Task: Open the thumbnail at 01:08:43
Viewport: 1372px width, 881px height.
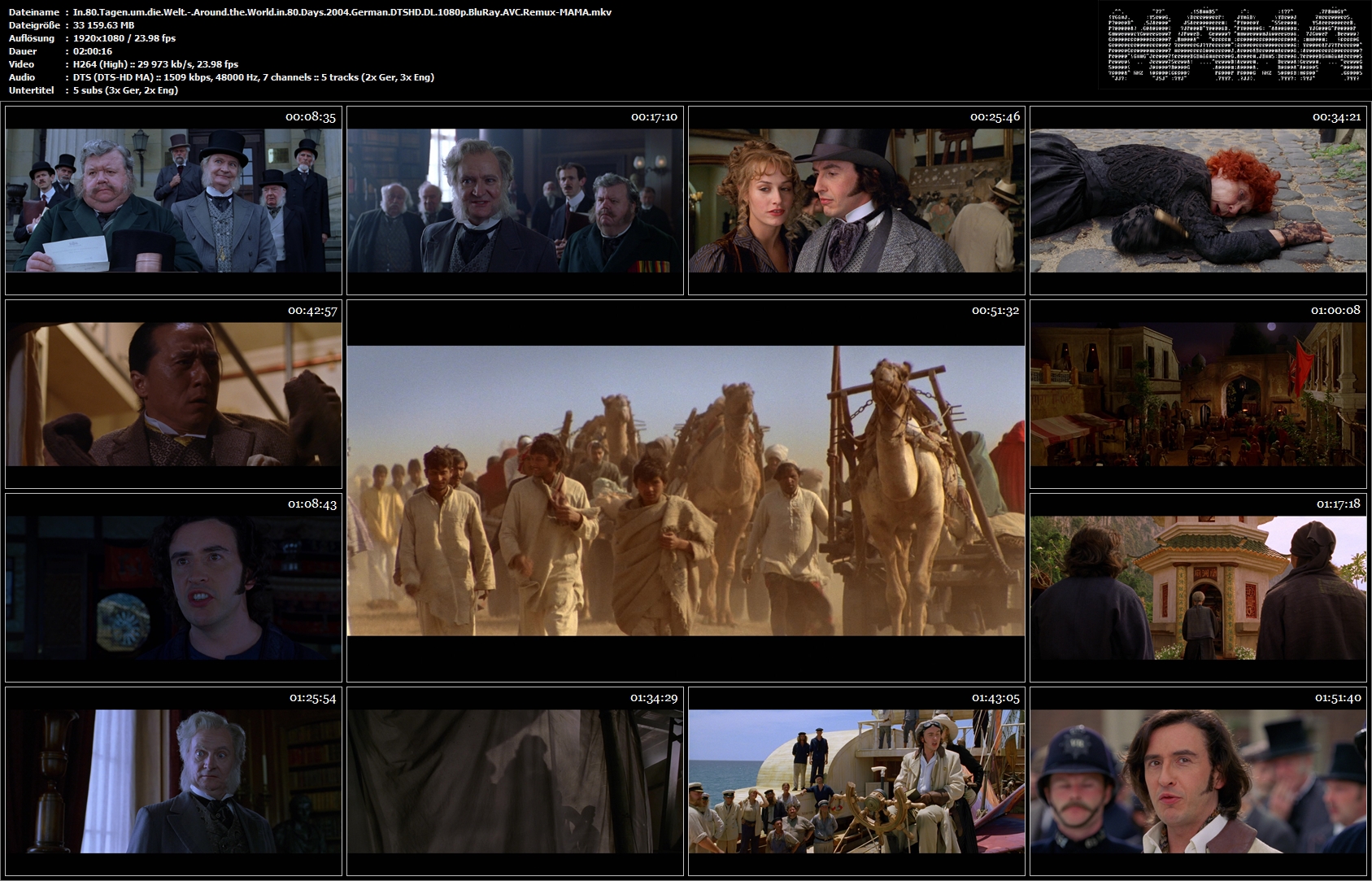Action: click(173, 587)
